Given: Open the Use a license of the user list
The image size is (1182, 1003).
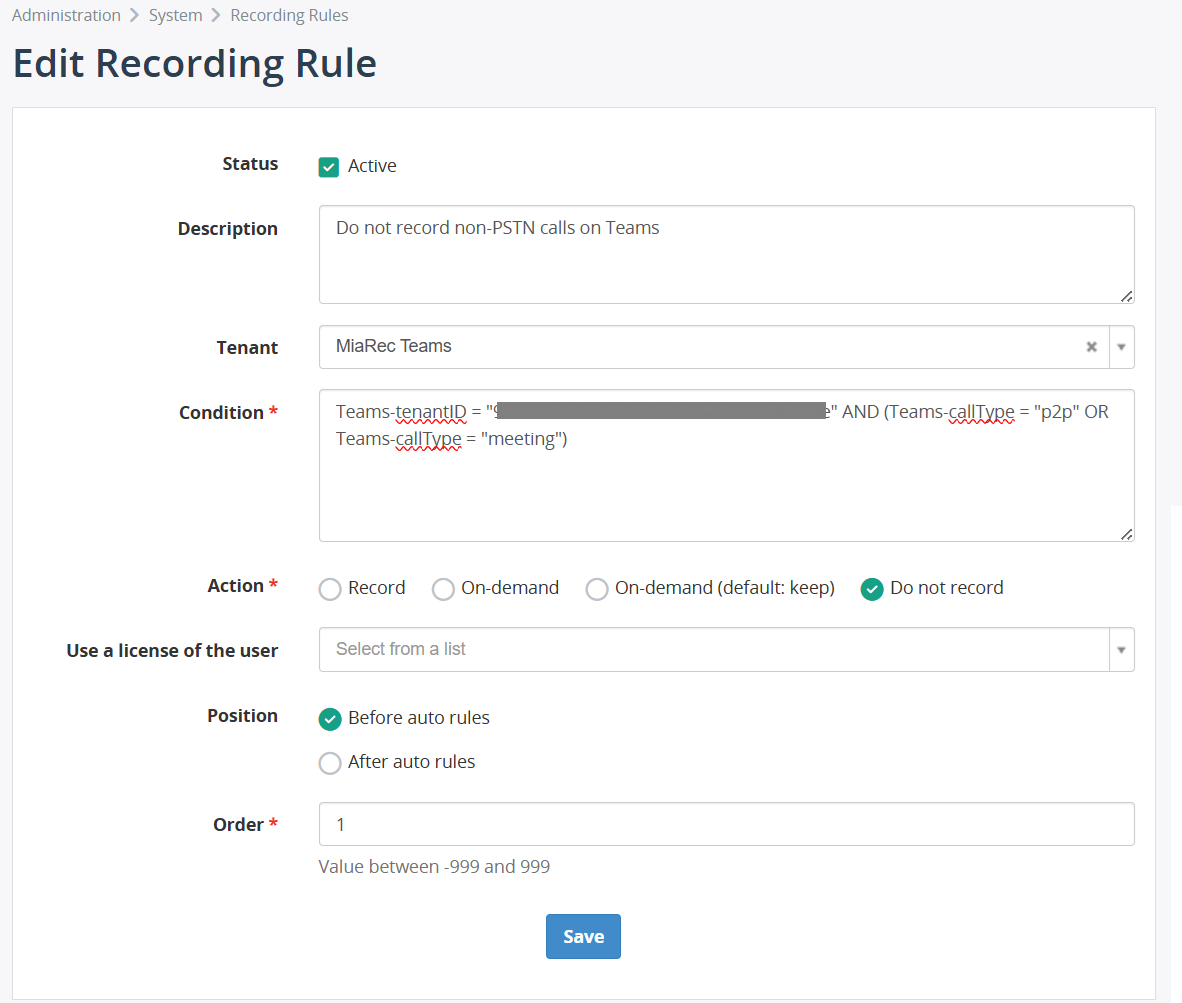Looking at the screenshot, I should coord(712,650).
